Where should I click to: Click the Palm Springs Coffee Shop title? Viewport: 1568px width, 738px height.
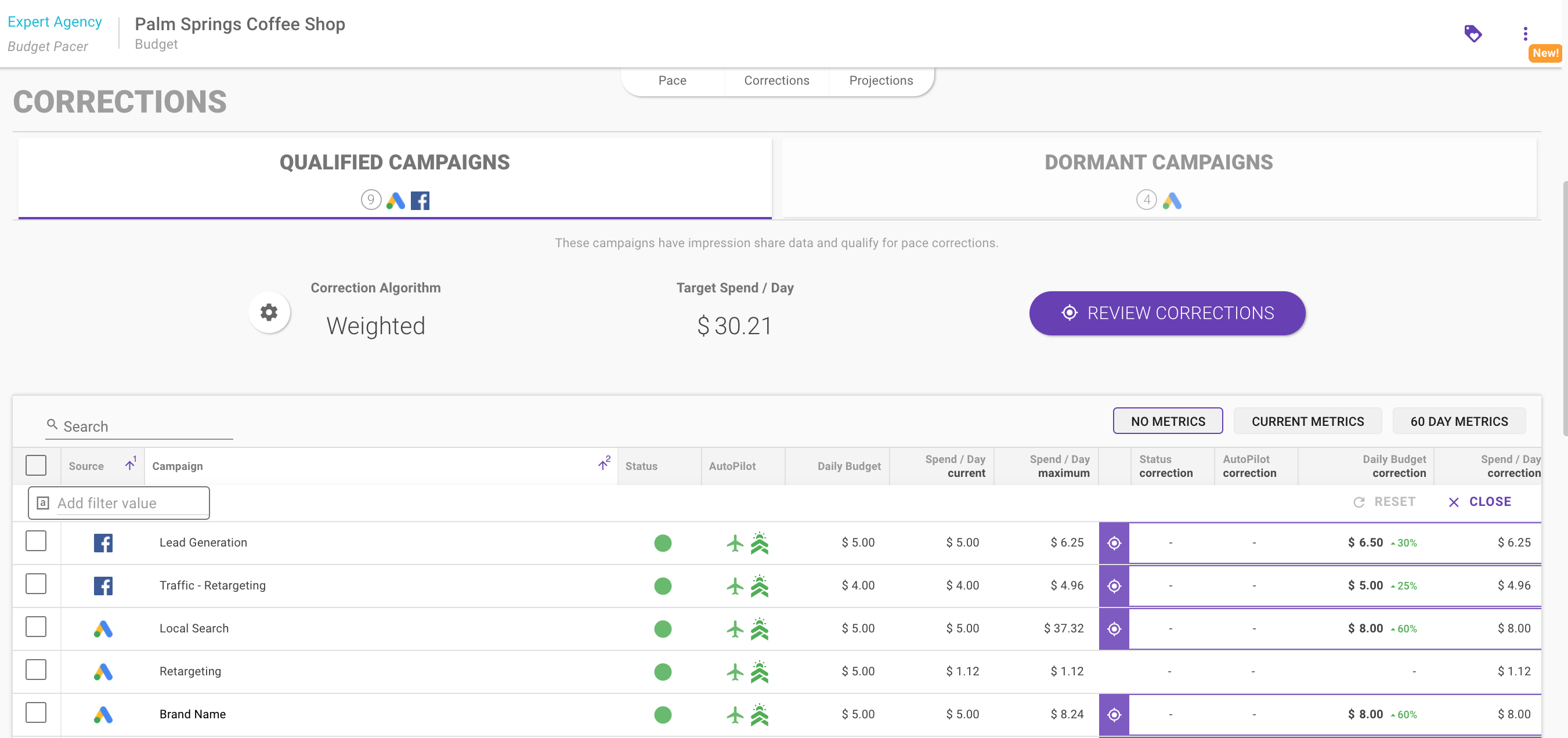[240, 24]
